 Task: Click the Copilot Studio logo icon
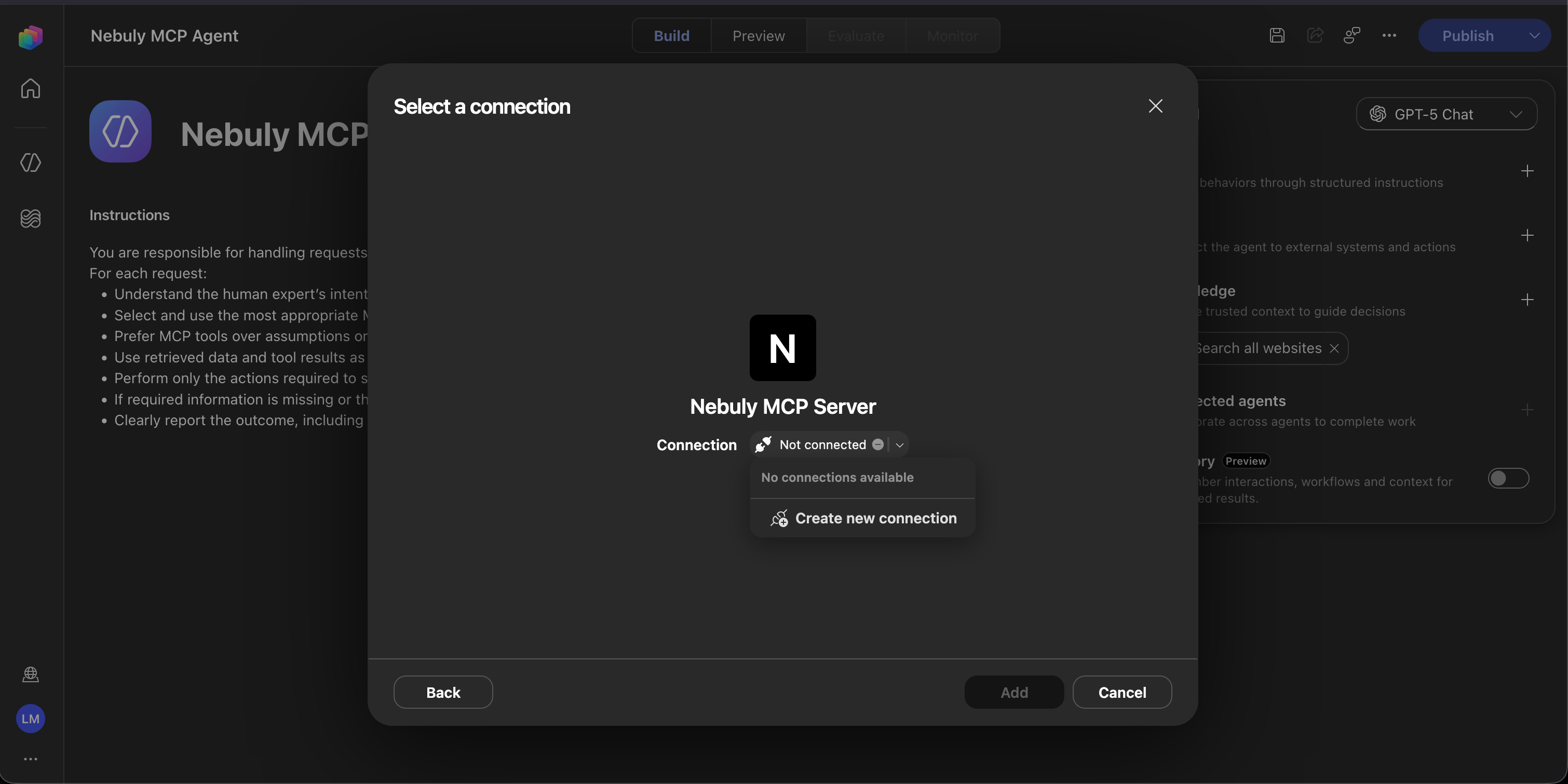31,37
